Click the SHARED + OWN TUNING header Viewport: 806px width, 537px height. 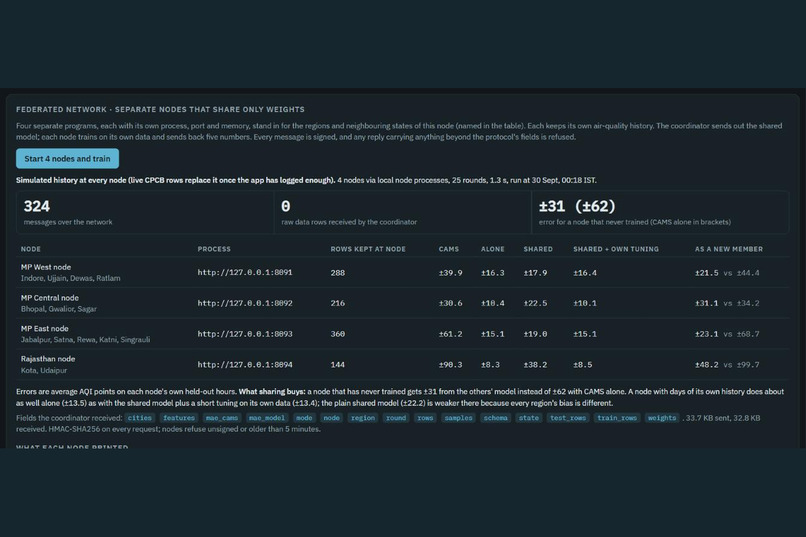616,249
